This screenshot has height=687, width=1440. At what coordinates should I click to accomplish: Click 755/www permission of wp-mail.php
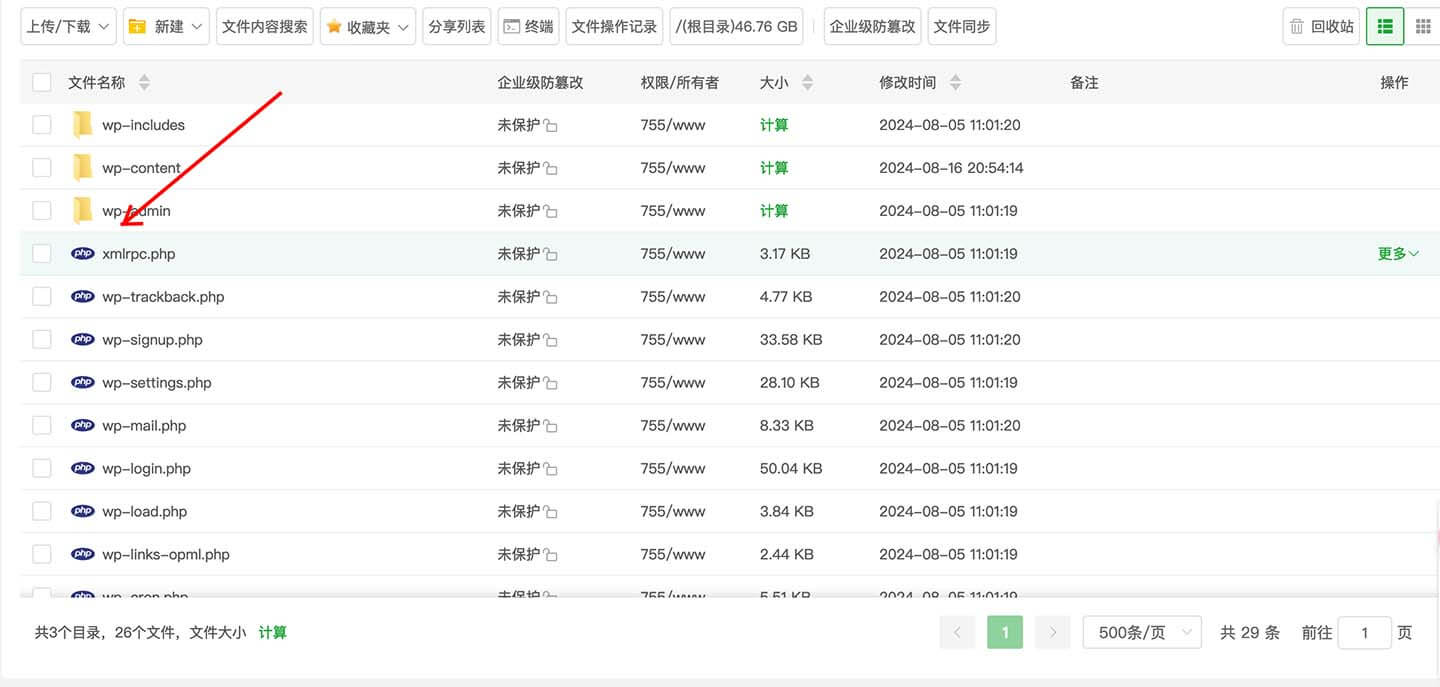(x=673, y=426)
